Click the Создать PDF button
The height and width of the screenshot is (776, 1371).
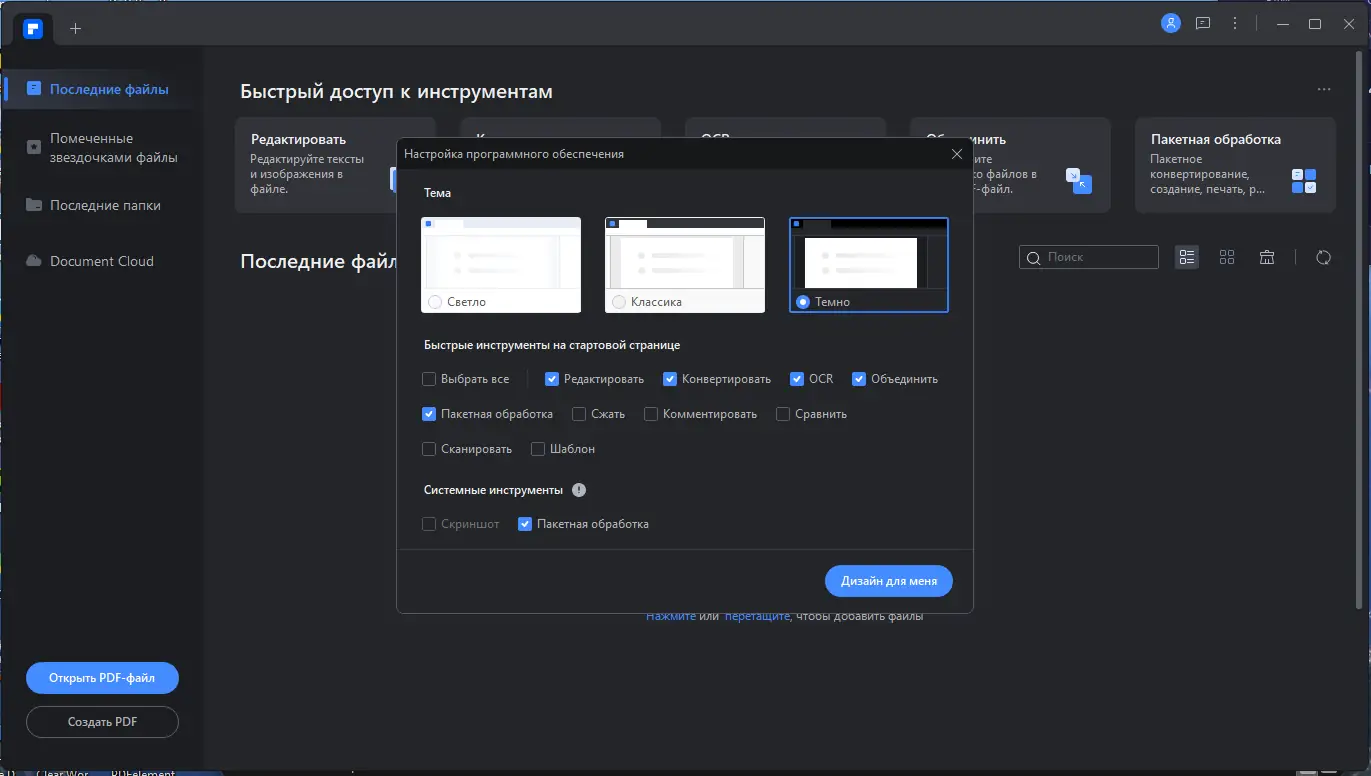(x=102, y=722)
